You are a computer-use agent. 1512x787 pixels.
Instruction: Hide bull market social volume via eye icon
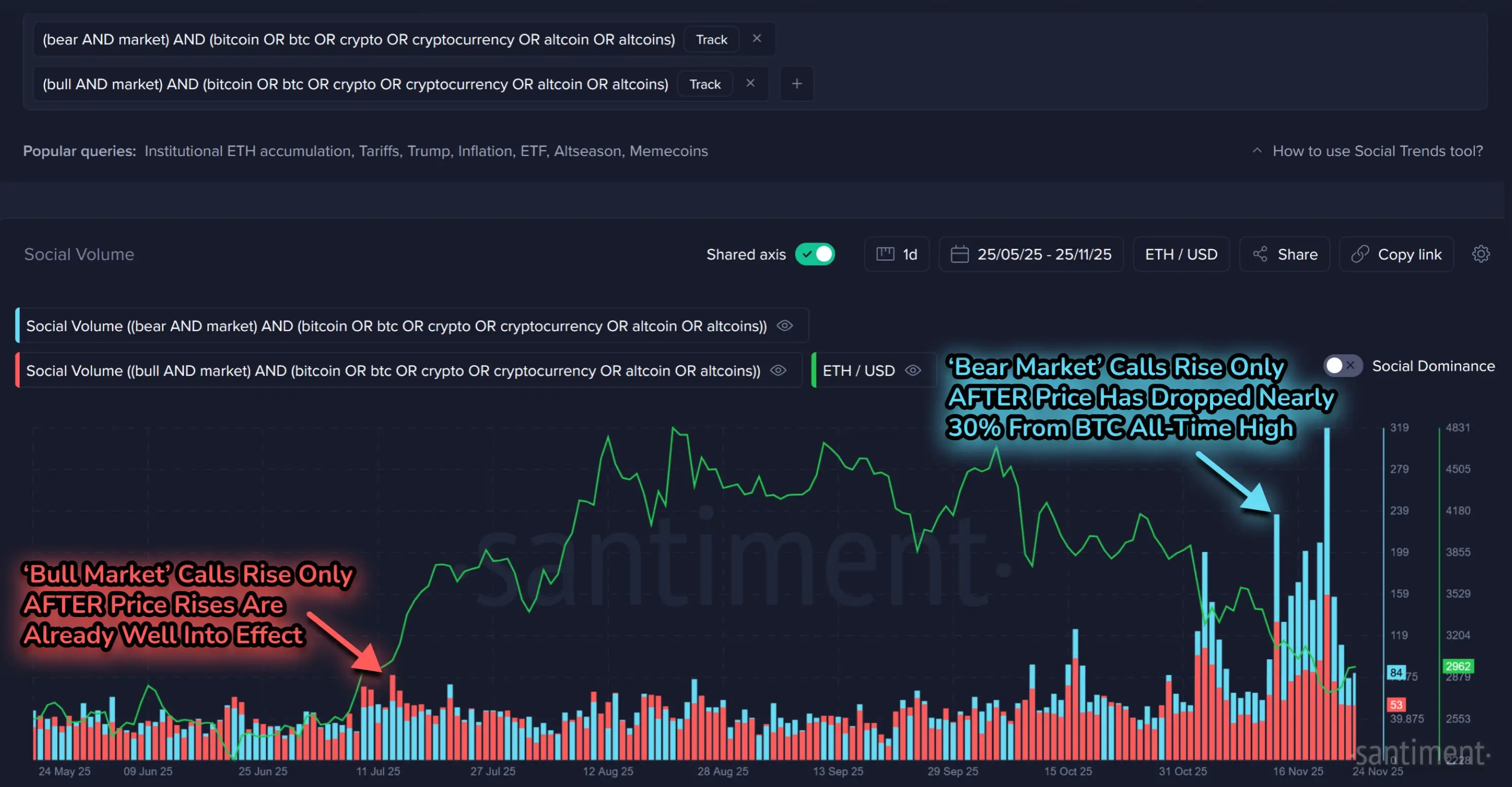click(778, 370)
